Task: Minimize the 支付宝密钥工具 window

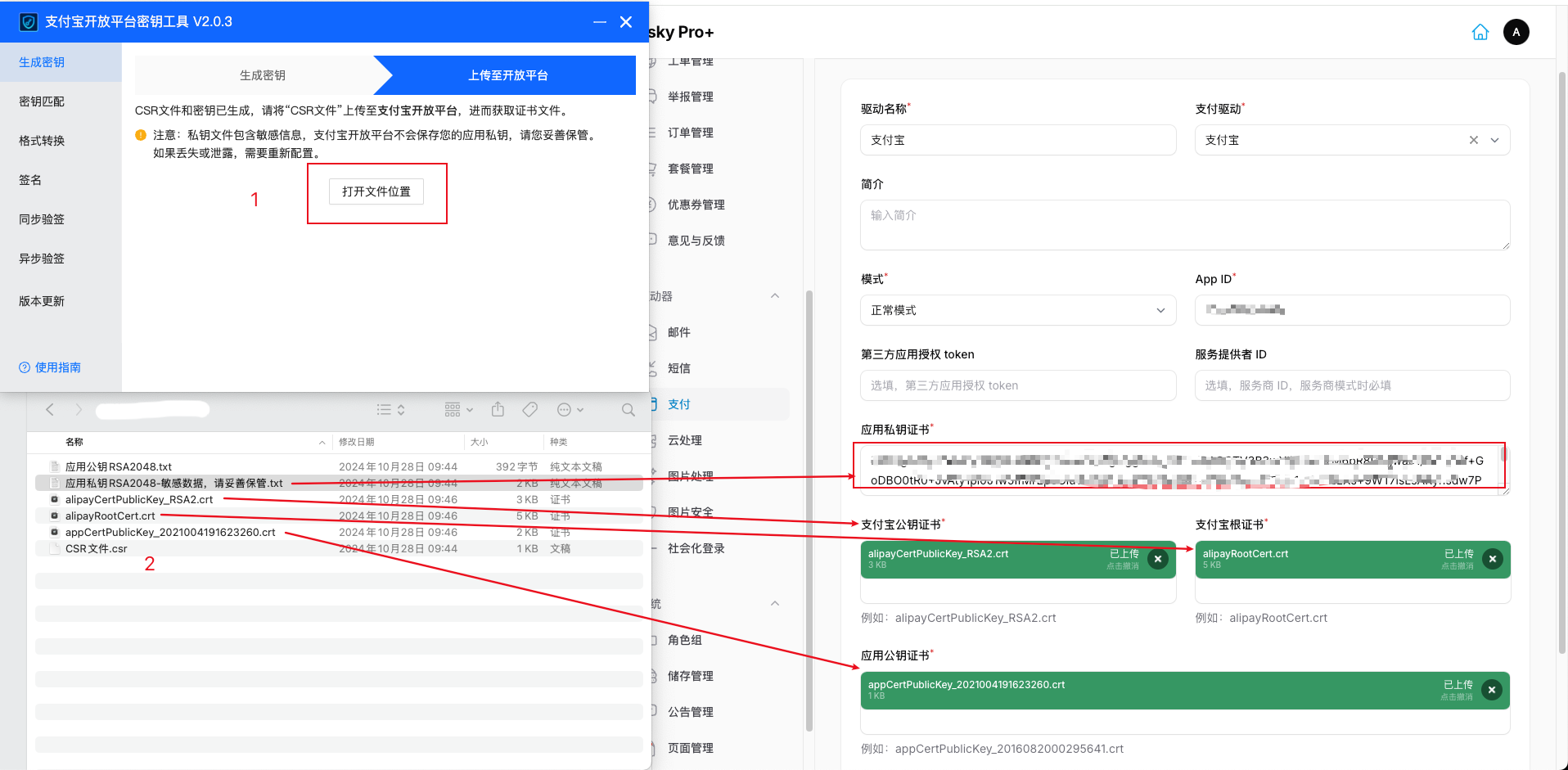Action: point(600,22)
